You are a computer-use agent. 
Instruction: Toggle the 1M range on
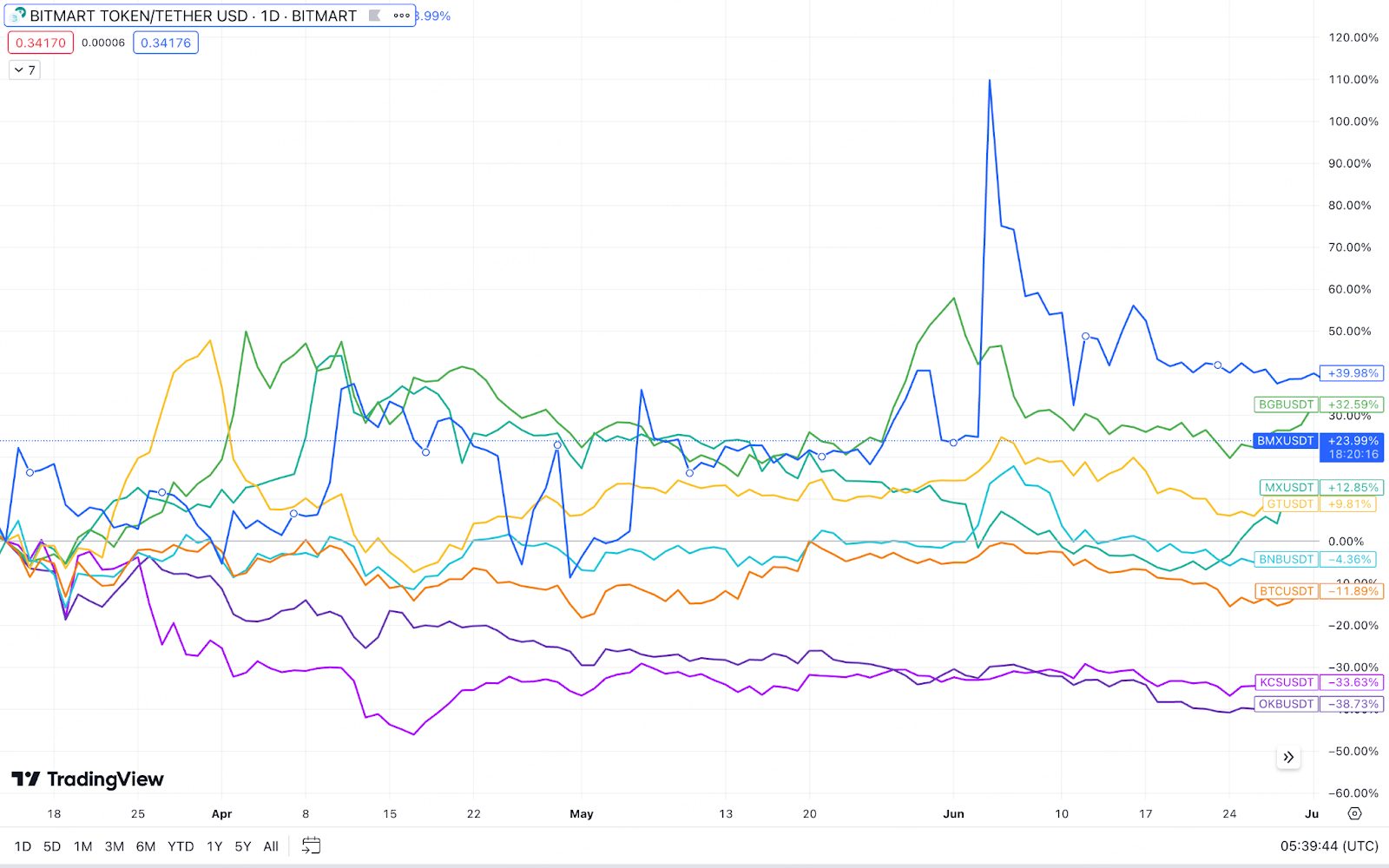point(83,845)
